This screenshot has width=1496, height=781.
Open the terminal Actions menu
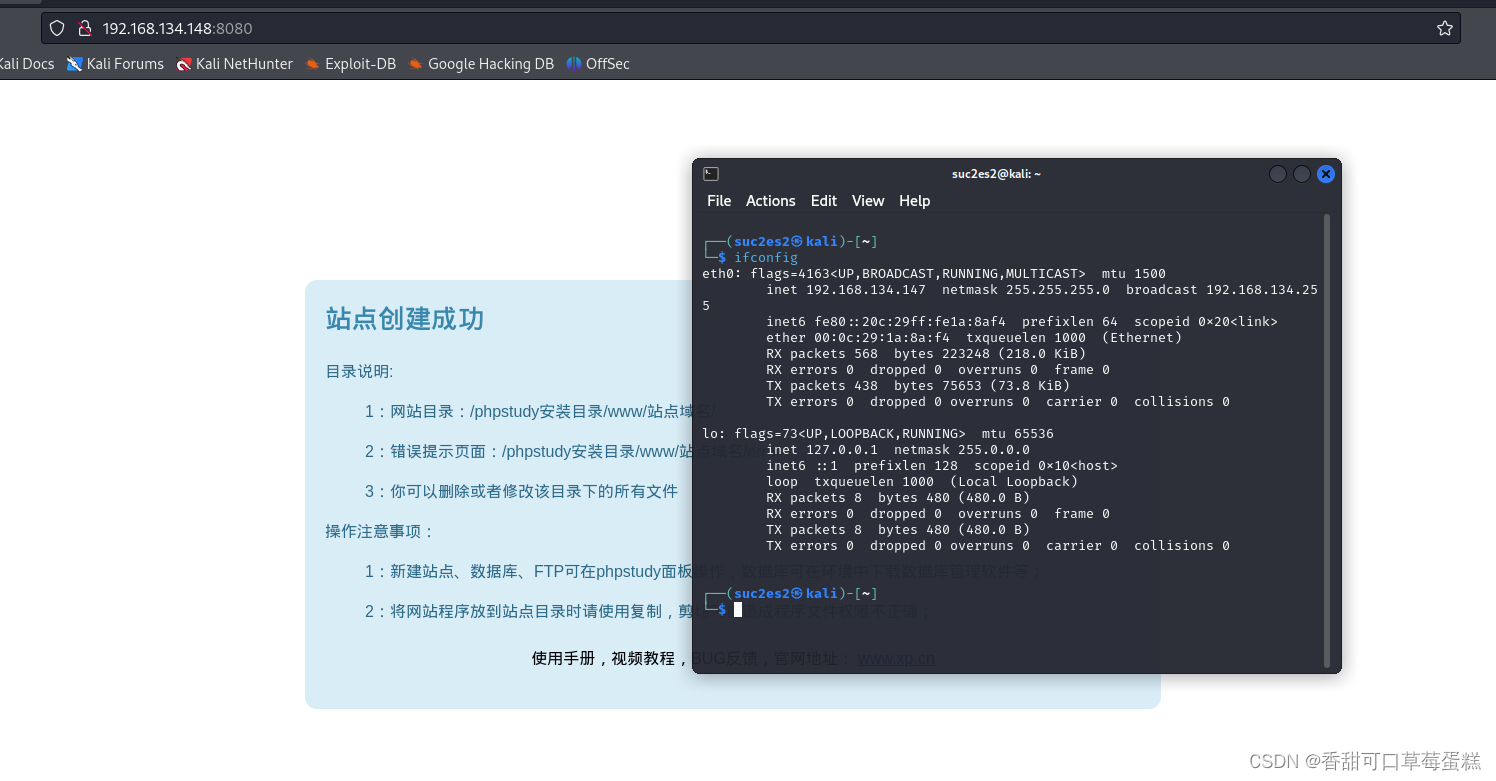[x=770, y=201]
